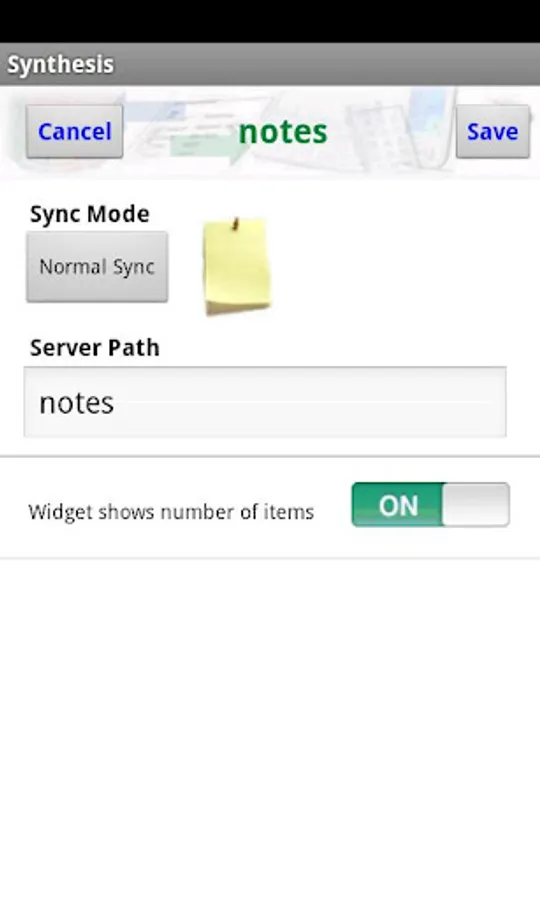Click the gray thumb of the ON switch
This screenshot has height=900, width=540.
tap(476, 505)
